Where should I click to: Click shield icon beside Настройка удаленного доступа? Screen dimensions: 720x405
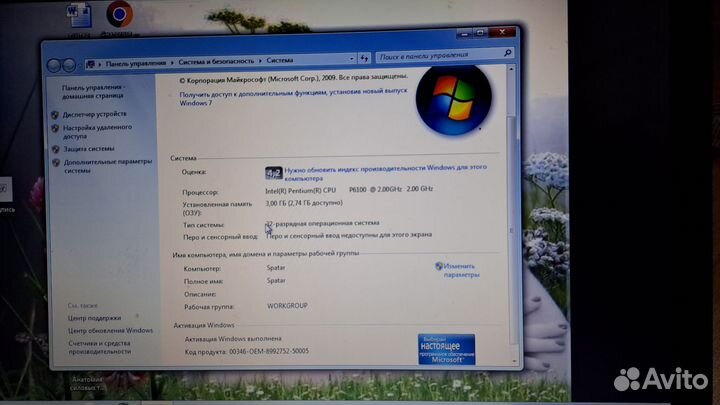click(x=55, y=129)
